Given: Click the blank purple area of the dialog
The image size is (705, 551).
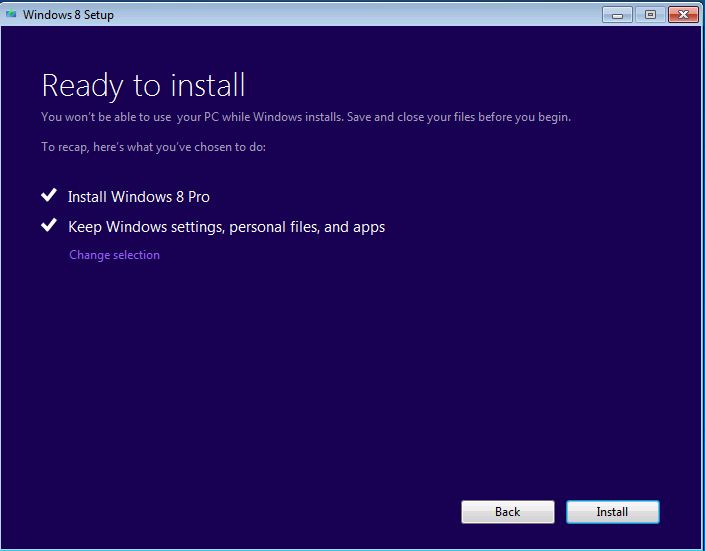Looking at the screenshot, I should click(350, 380).
